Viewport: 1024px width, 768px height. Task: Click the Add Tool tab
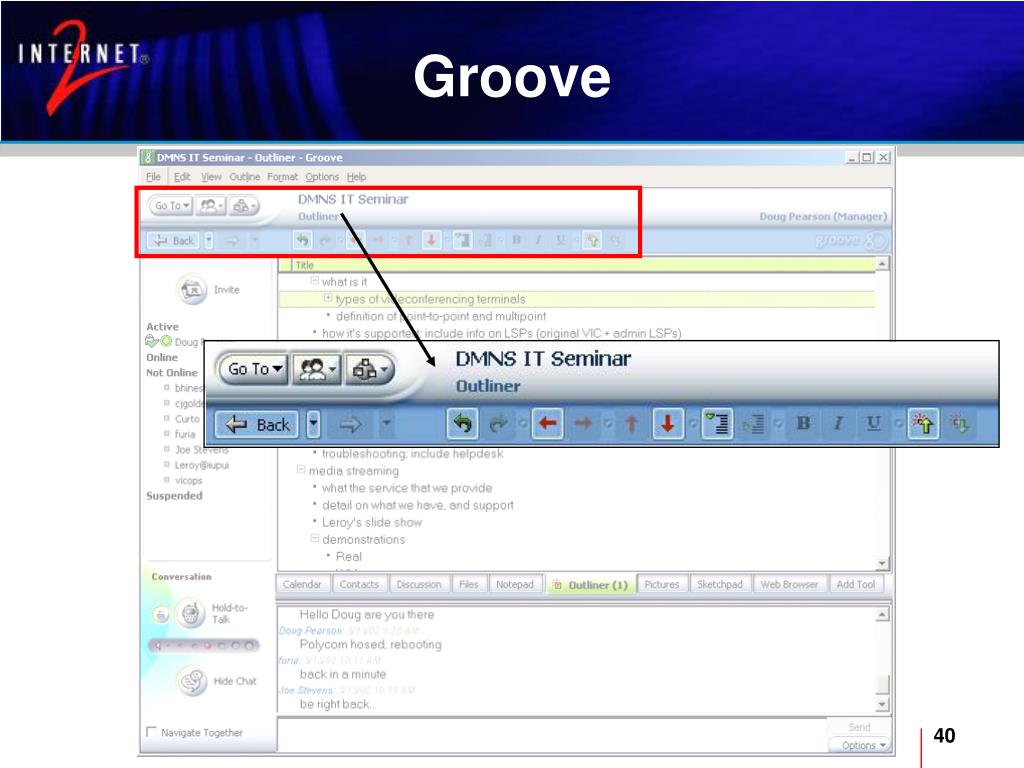point(856,584)
